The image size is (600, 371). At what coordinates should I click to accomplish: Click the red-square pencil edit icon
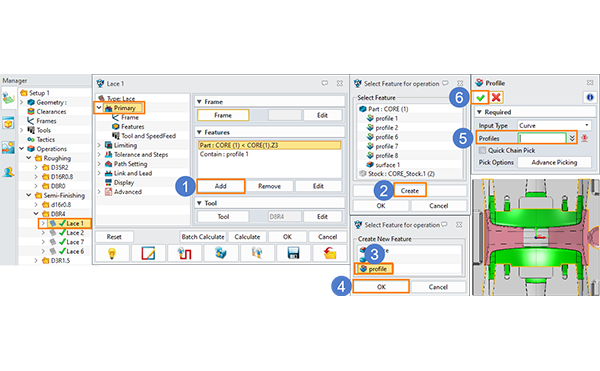148,253
